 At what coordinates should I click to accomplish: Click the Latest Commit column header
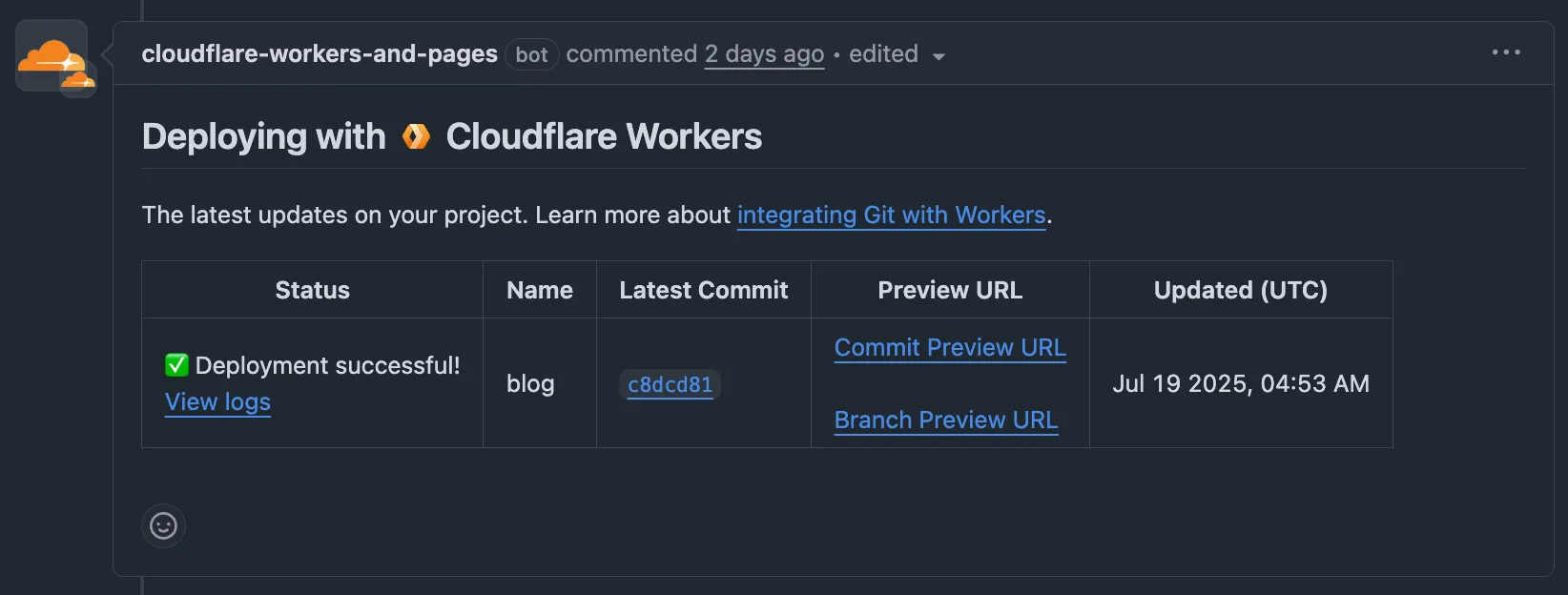click(704, 290)
